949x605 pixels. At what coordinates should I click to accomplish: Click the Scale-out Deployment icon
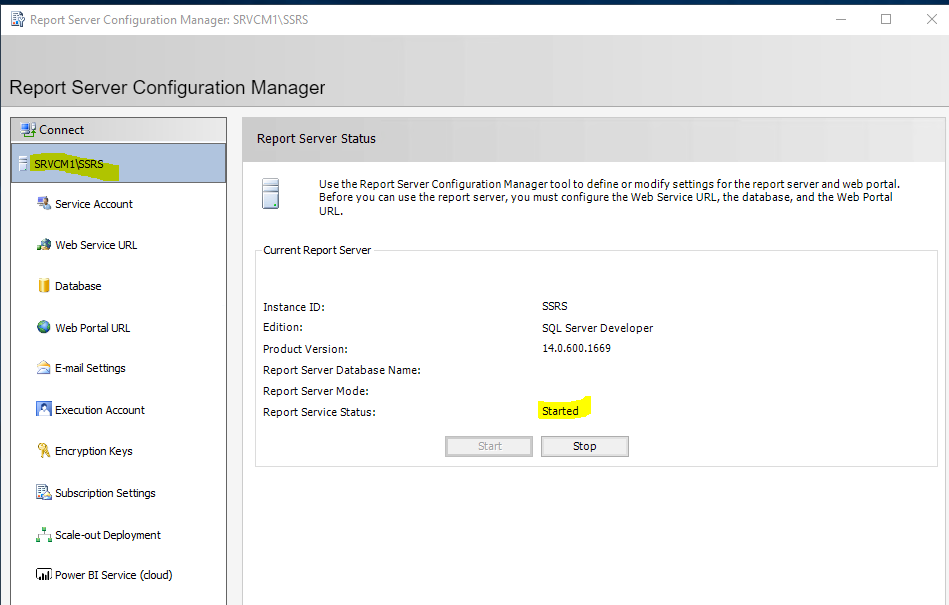click(44, 535)
